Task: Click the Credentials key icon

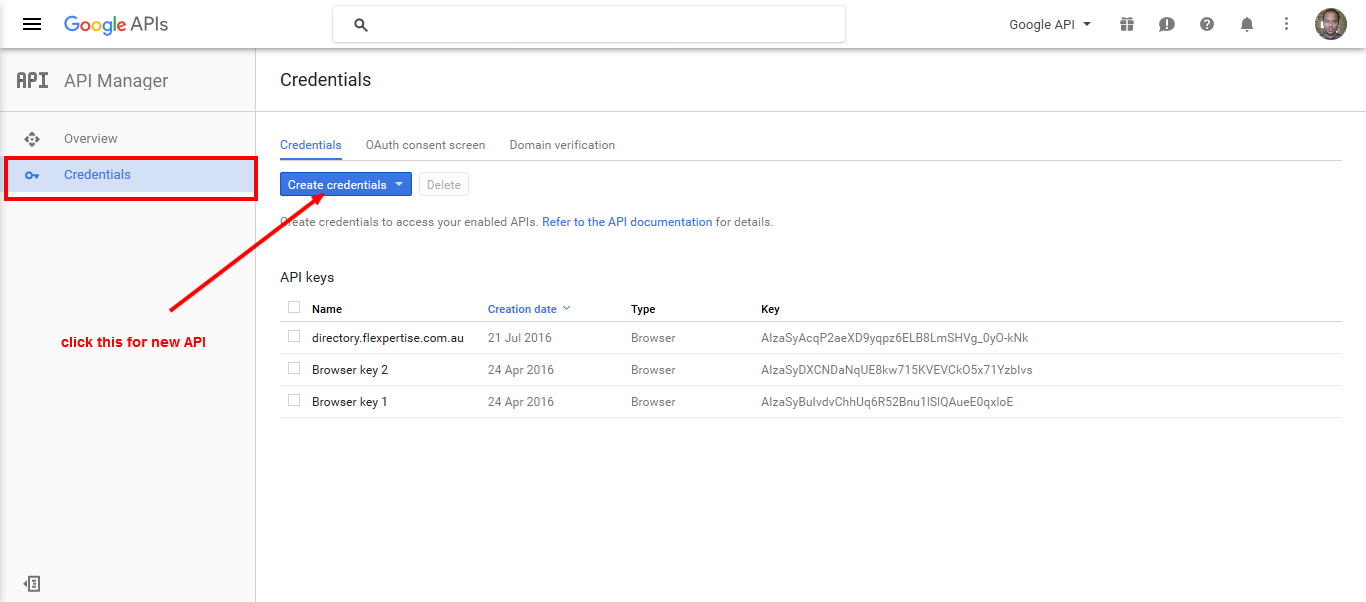Action: [32, 175]
